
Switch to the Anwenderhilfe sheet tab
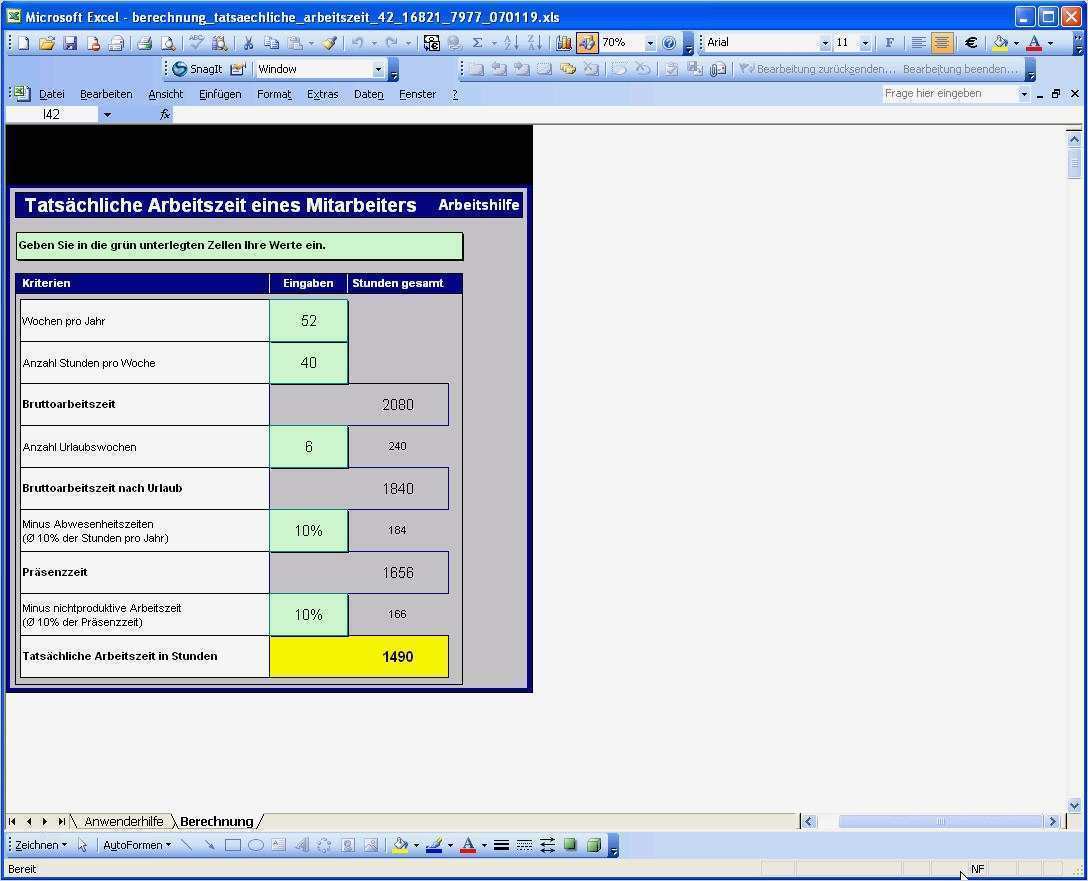(124, 821)
